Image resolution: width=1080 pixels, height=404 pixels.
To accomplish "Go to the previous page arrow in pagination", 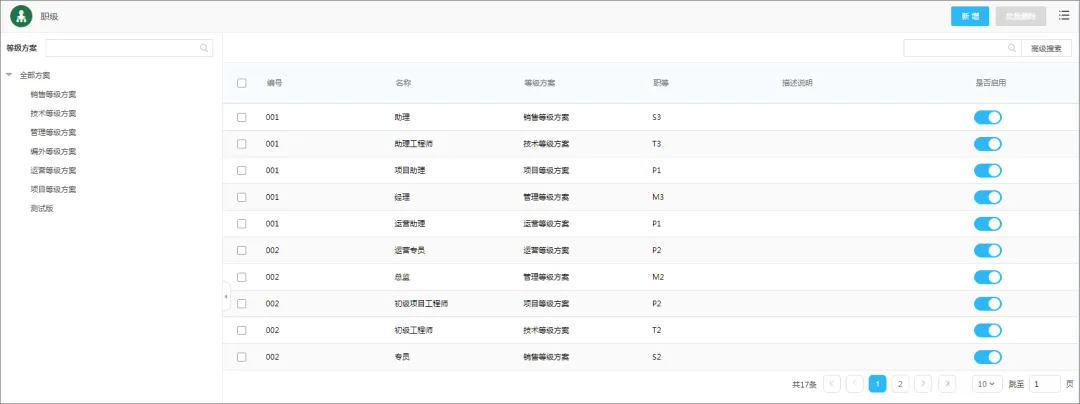I will [855, 383].
